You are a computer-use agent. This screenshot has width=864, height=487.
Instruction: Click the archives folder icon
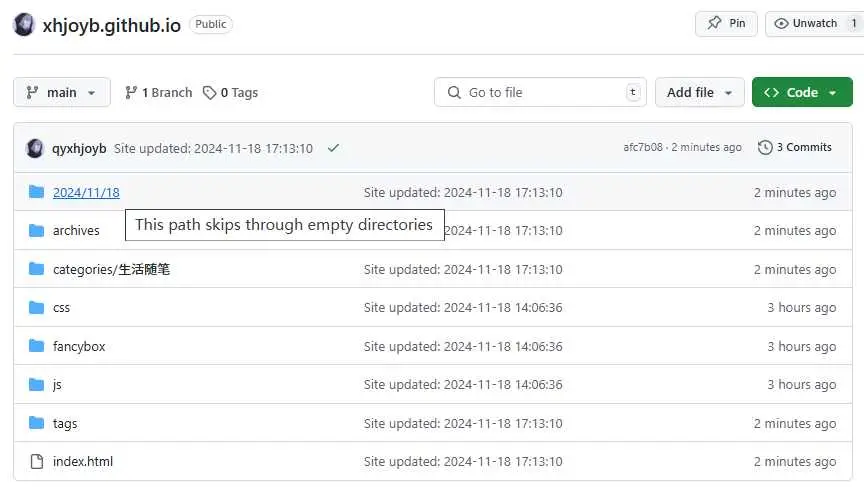coord(37,230)
